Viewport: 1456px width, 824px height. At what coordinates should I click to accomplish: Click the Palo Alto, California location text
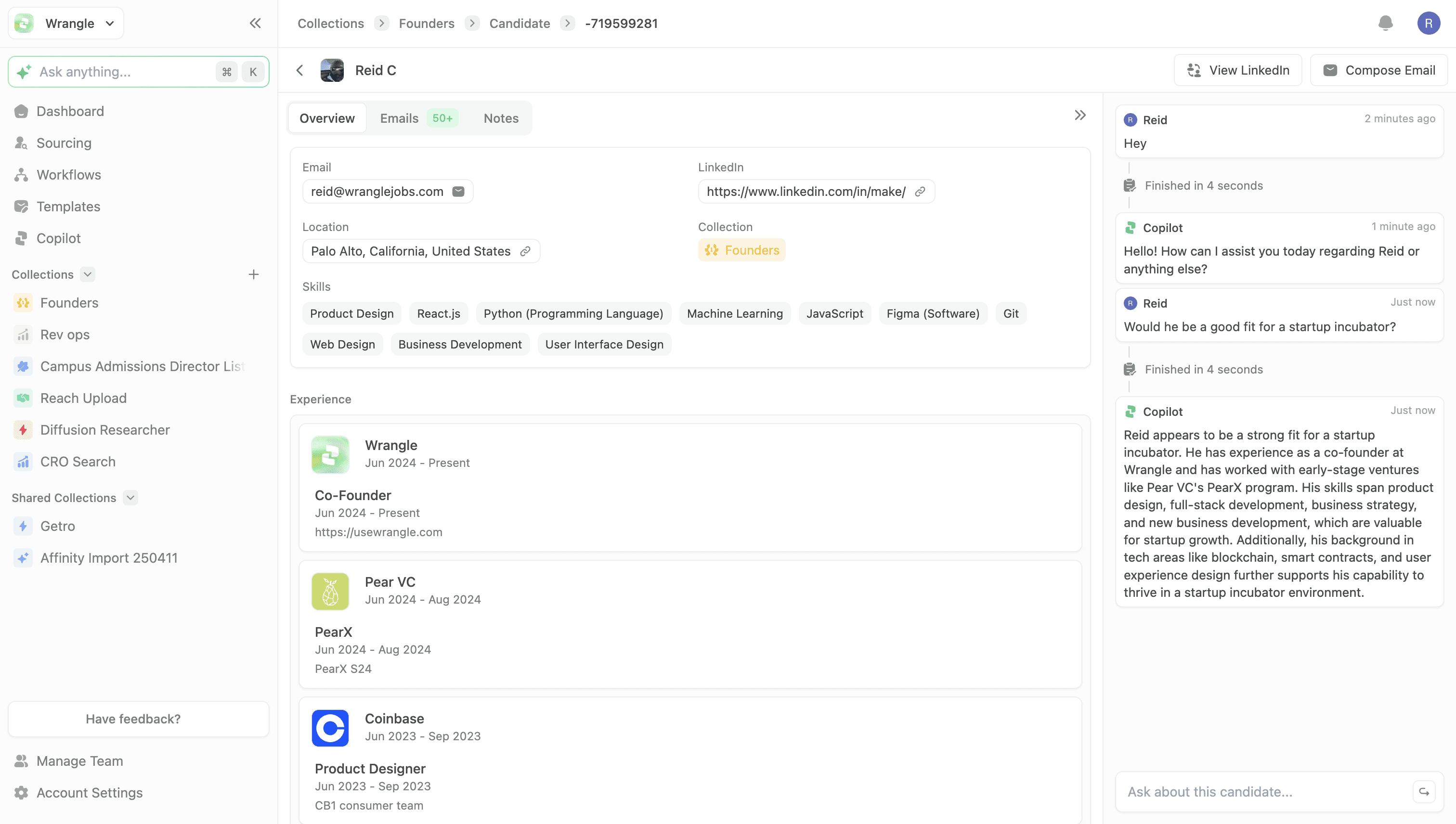click(x=410, y=251)
